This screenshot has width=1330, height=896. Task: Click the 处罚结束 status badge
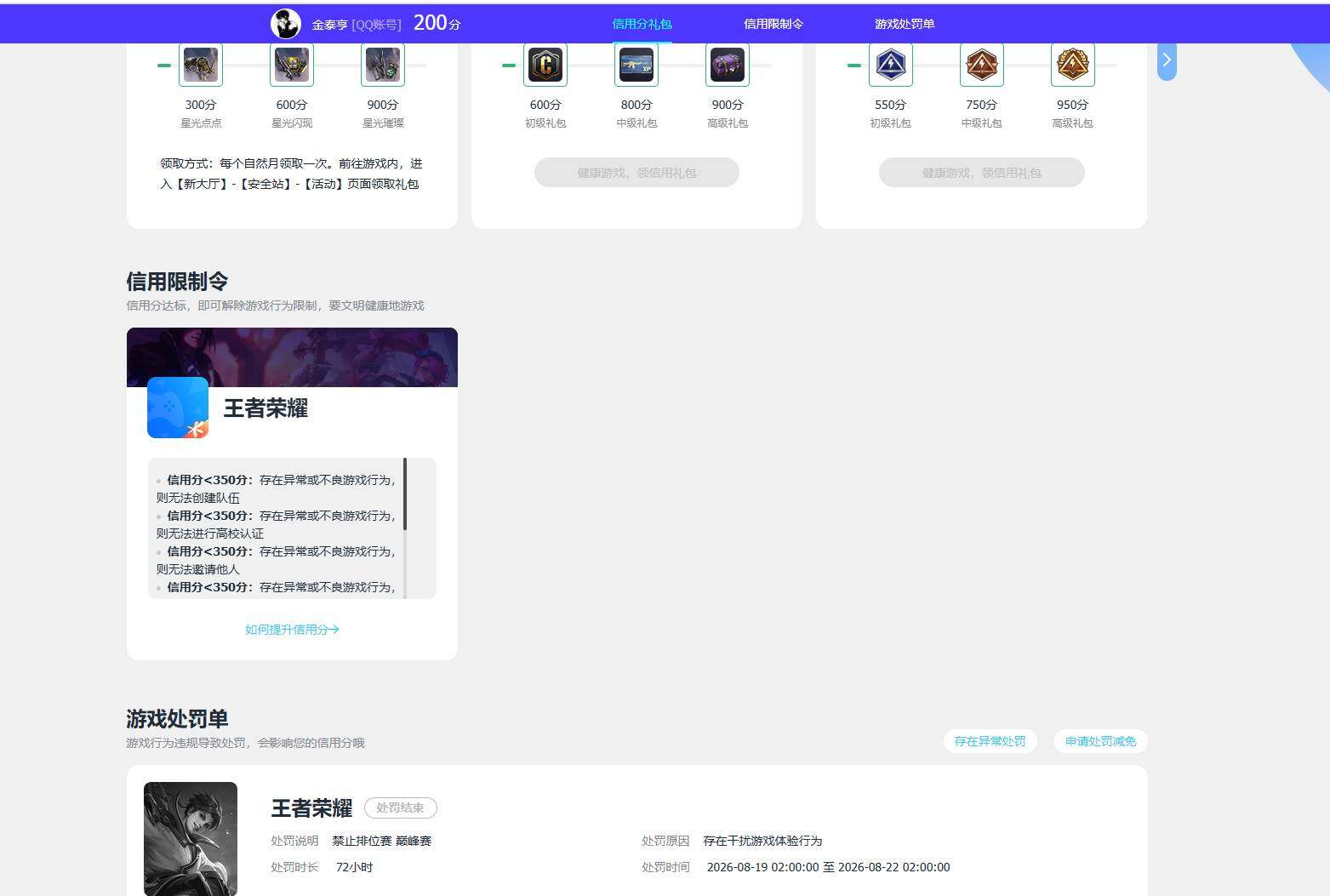[x=401, y=808]
